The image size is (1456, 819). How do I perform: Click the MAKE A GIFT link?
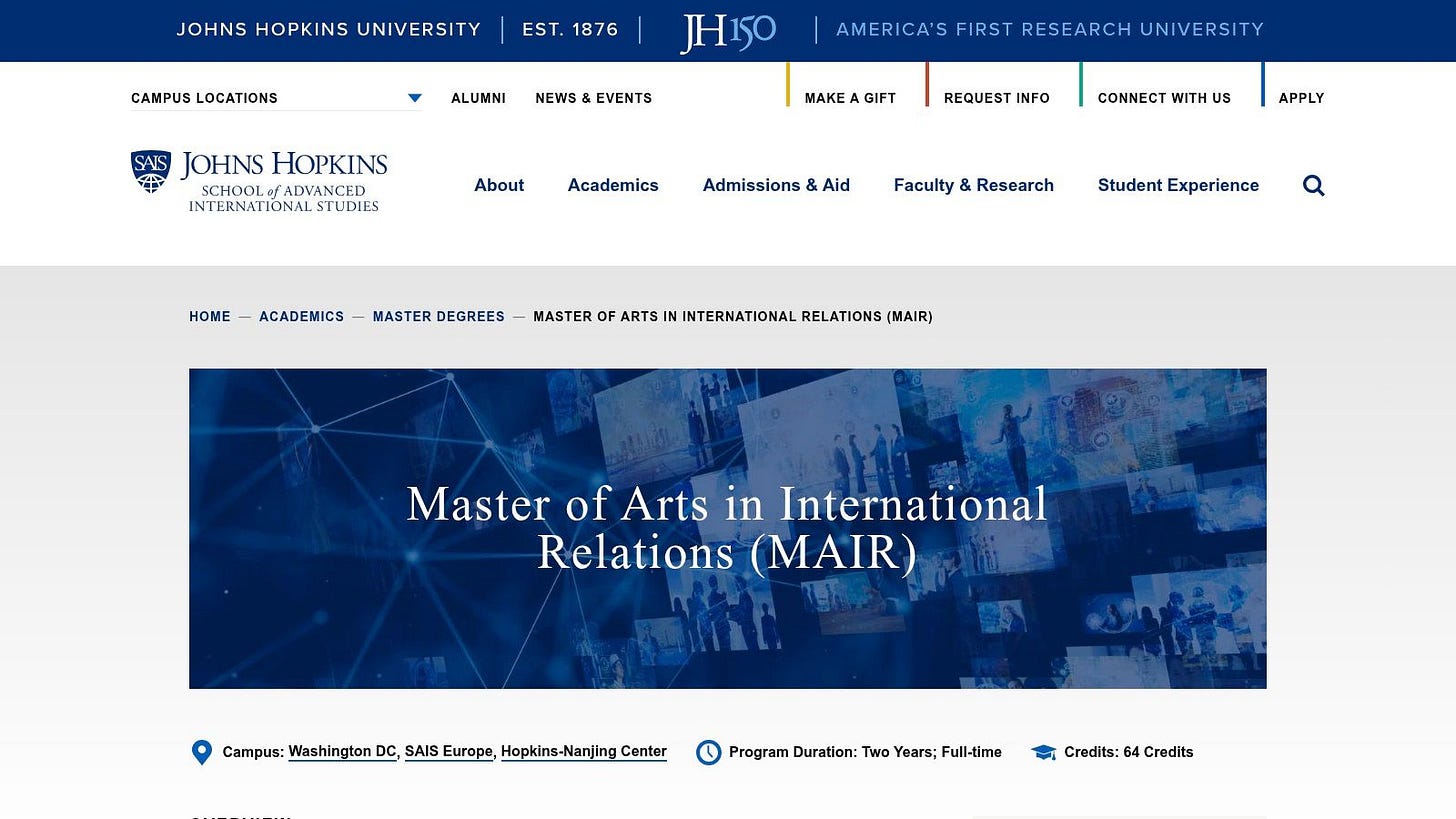pos(850,98)
